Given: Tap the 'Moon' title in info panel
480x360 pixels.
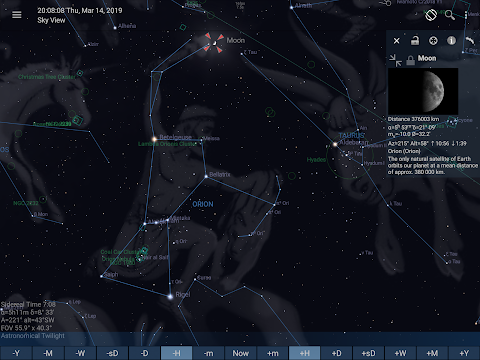Looking at the screenshot, I should point(427,58).
